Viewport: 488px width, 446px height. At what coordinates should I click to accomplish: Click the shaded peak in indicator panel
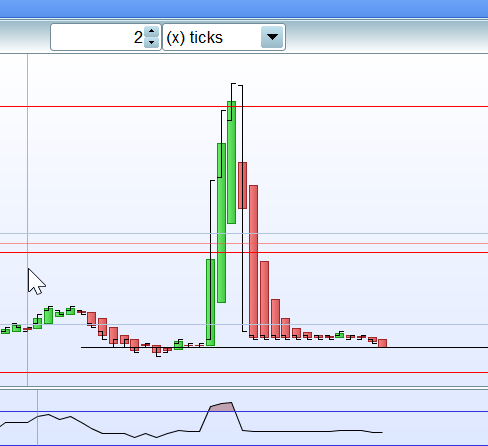click(222, 407)
